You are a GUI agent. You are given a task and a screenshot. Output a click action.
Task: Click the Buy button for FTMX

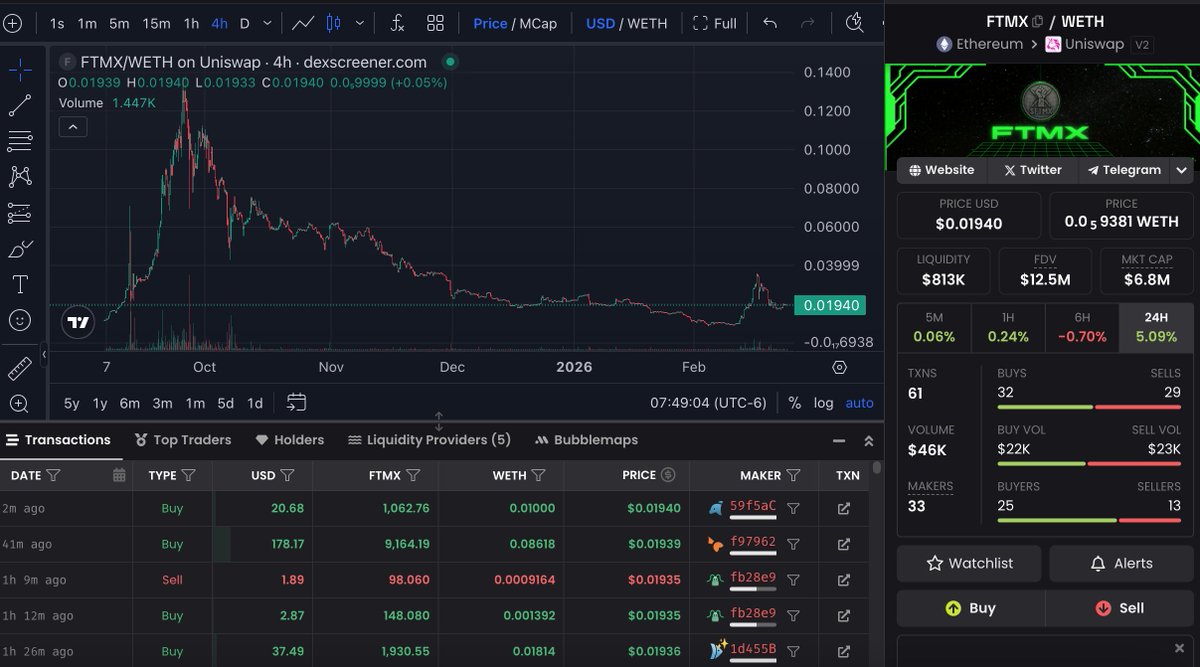click(x=969, y=608)
